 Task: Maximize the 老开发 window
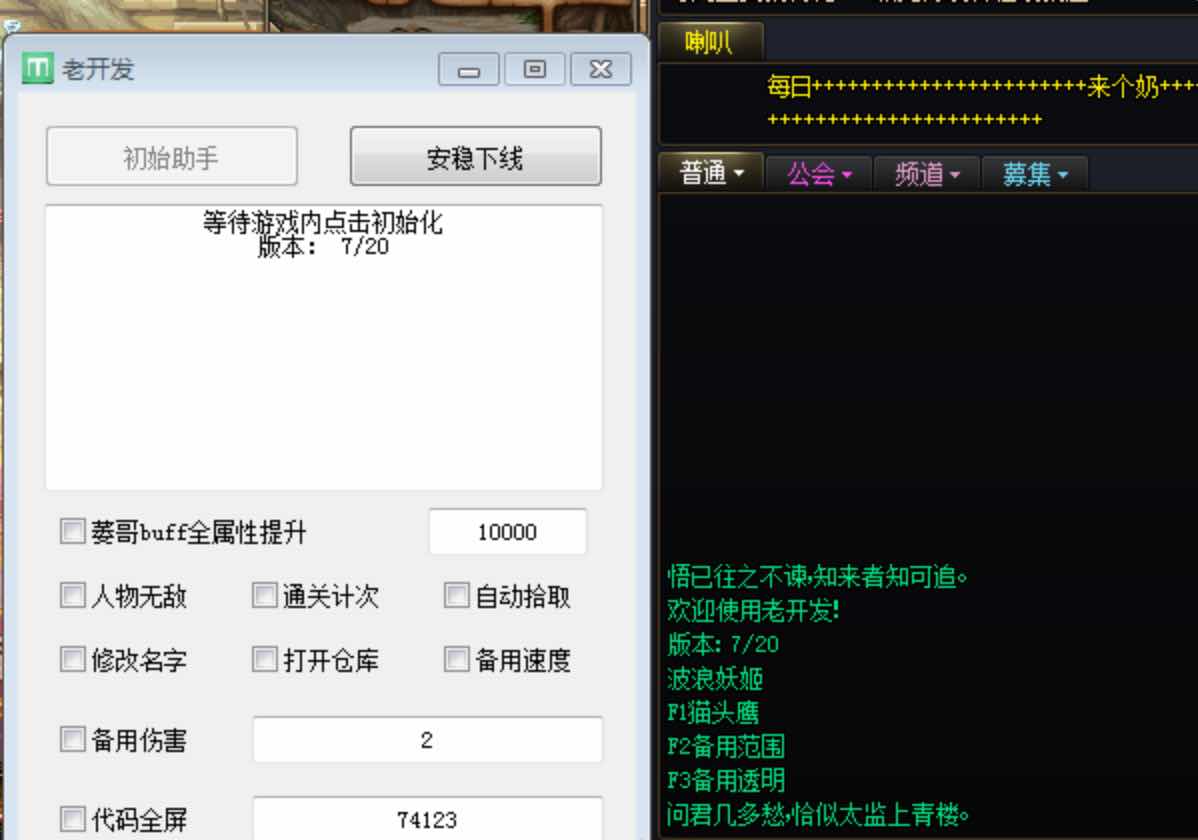[x=535, y=70]
